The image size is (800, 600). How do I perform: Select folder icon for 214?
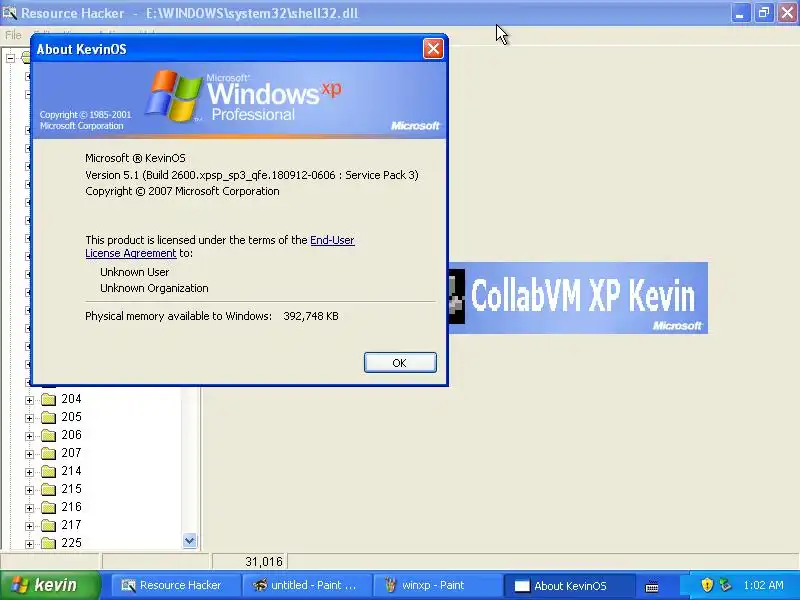48,471
